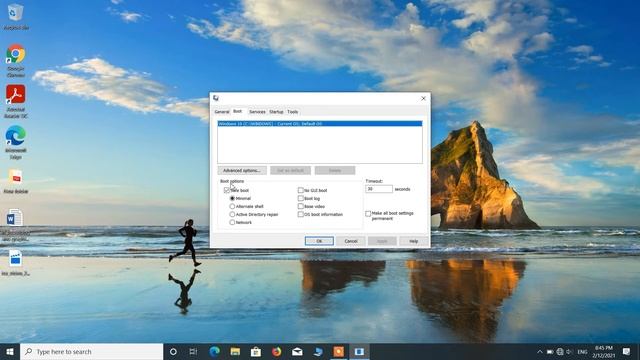640x360 pixels.
Task: Launch Microsoft Edge from the taskbar
Action: (214, 351)
